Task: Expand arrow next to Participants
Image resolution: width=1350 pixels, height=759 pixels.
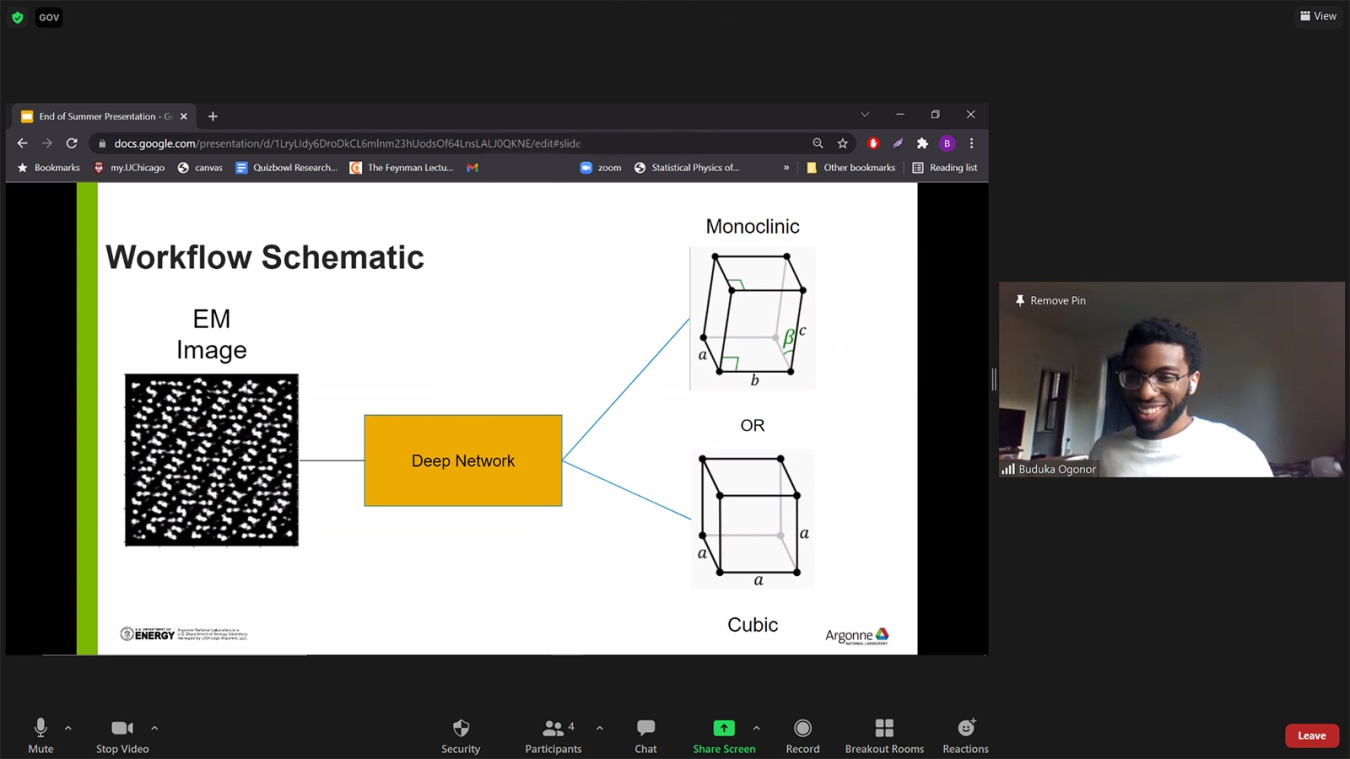Action: coord(599,728)
